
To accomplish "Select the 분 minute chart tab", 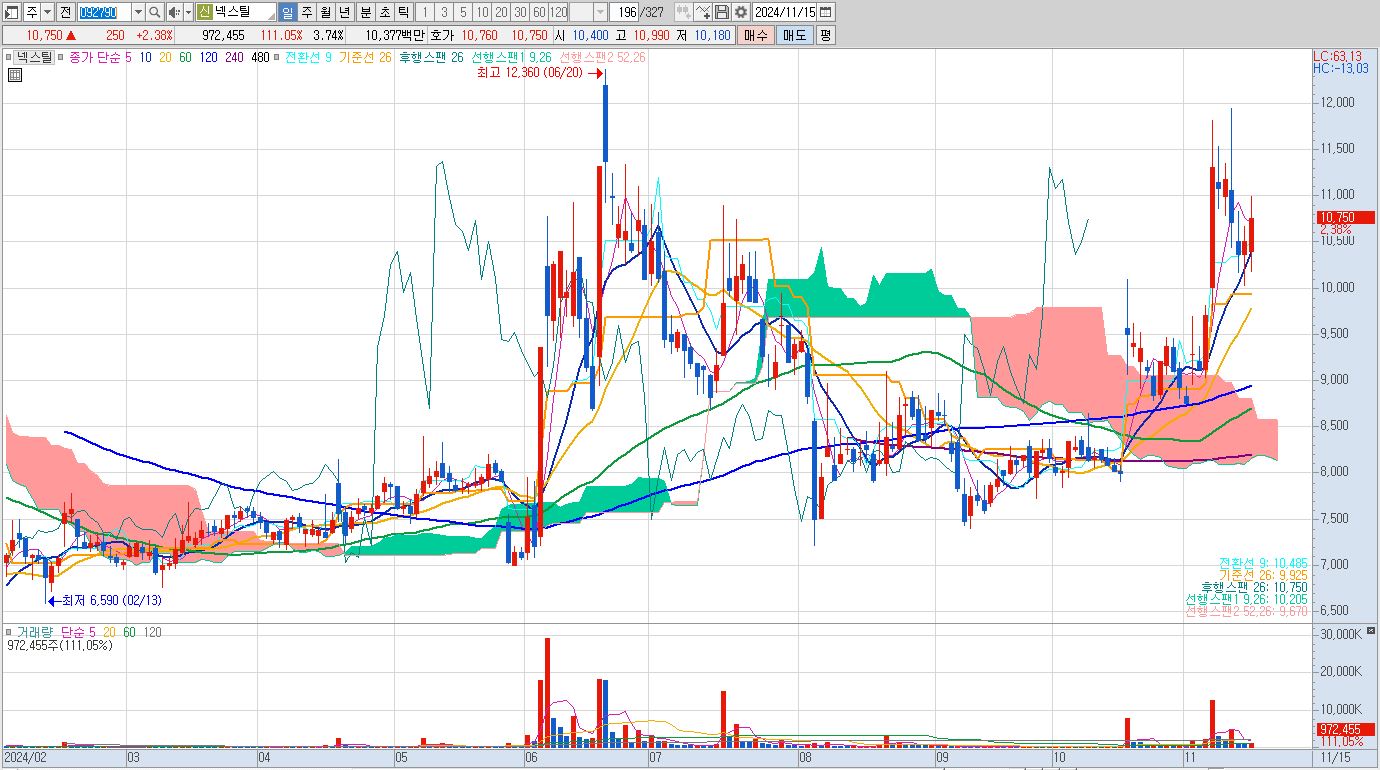I will (x=366, y=12).
